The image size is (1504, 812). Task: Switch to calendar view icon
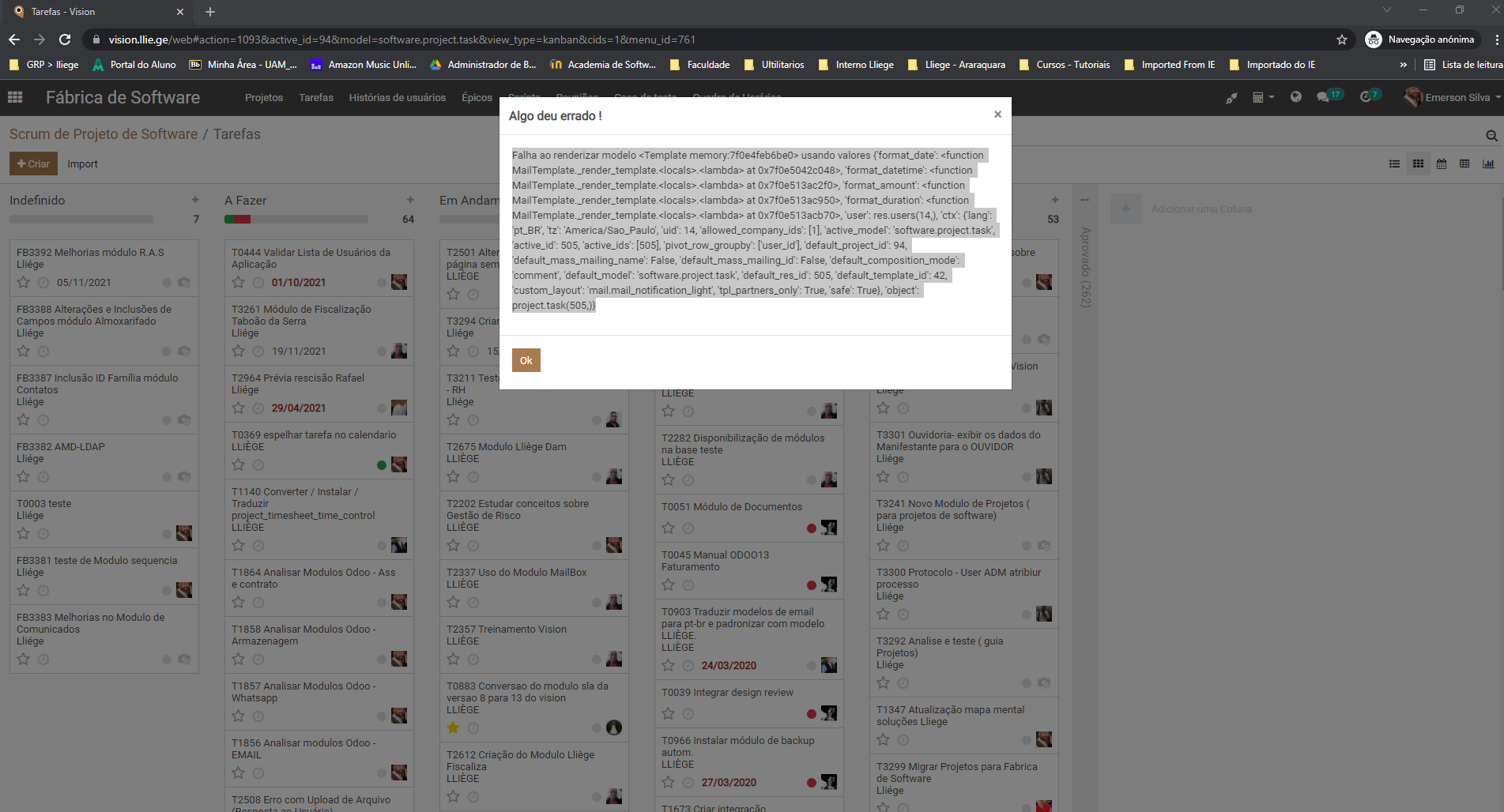1442,164
